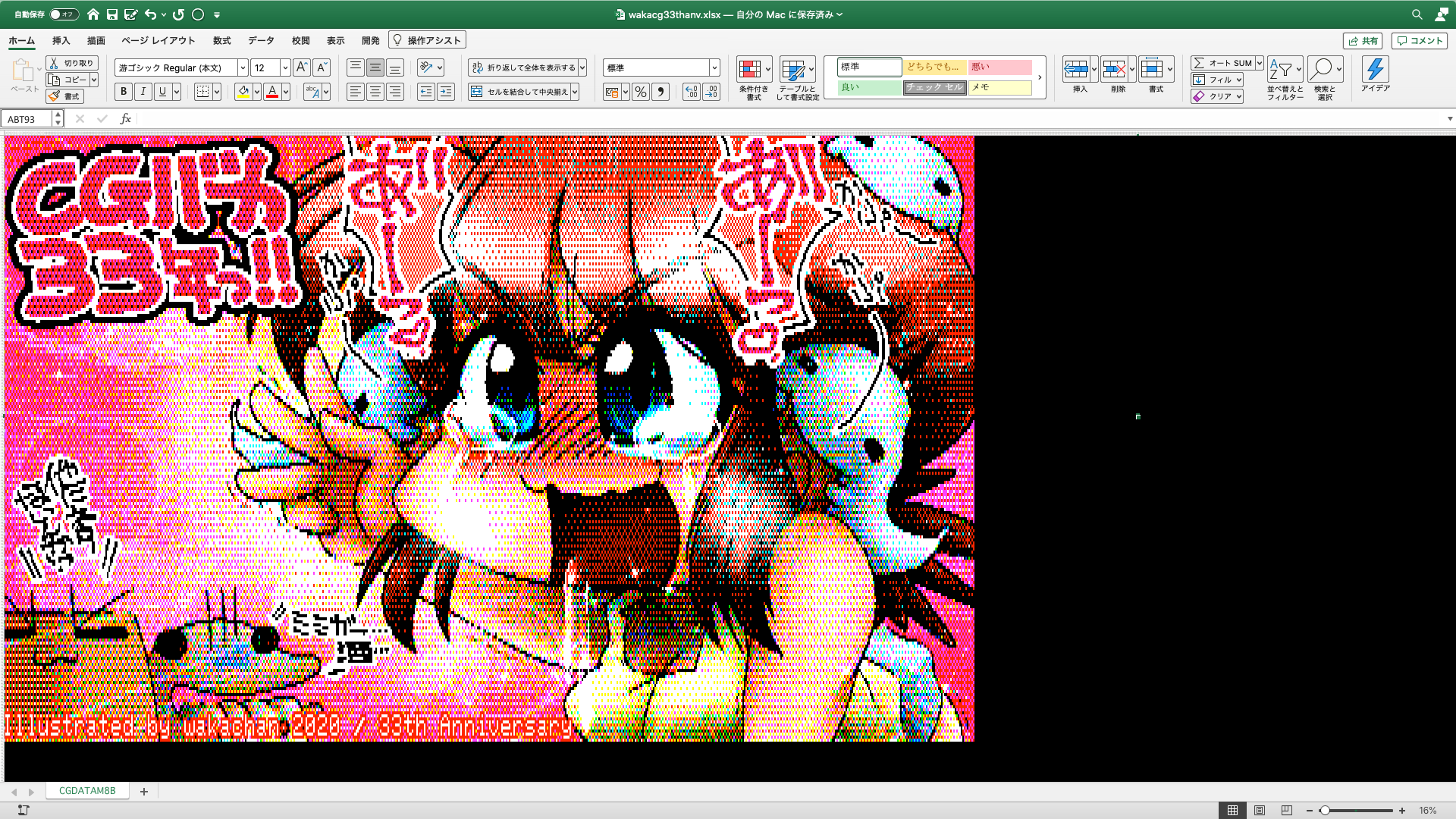Click the Cut button
This screenshot has width=1456, height=819.
point(71,63)
